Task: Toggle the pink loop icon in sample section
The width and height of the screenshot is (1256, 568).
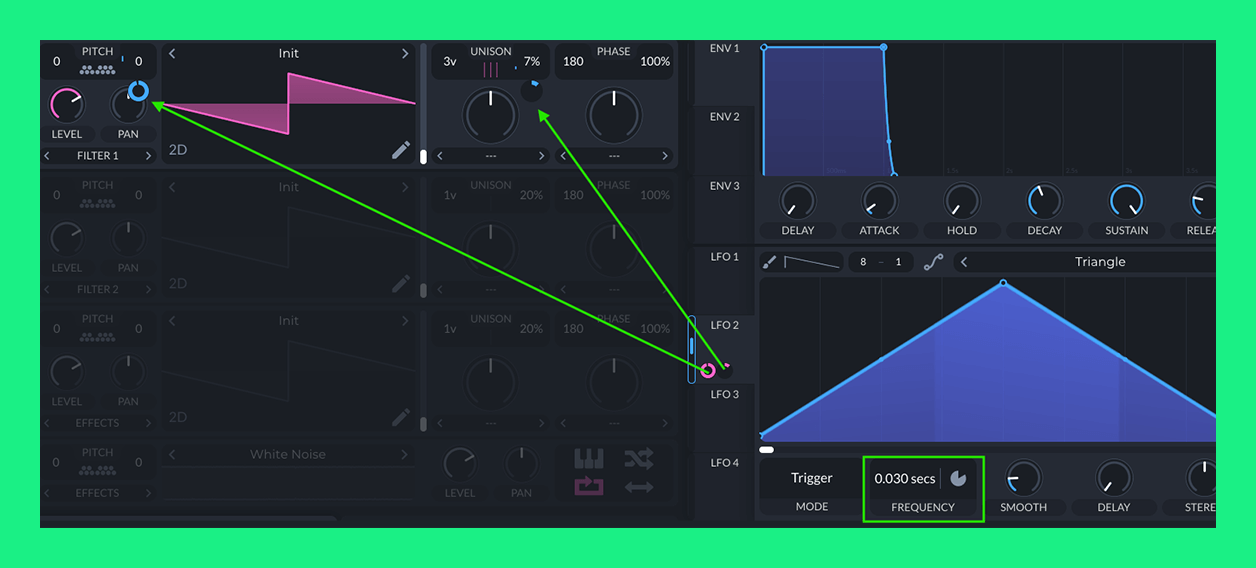Action: coord(589,487)
